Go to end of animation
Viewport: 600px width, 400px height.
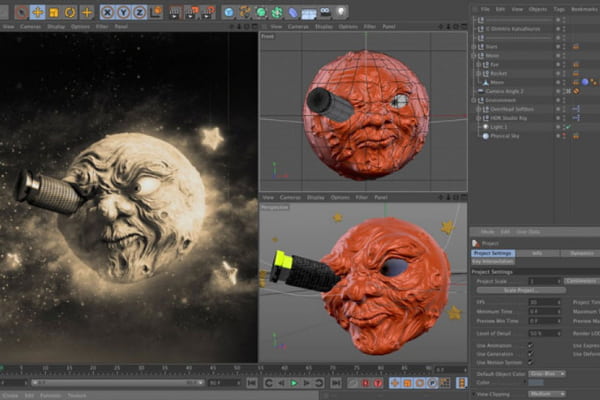(x=336, y=383)
